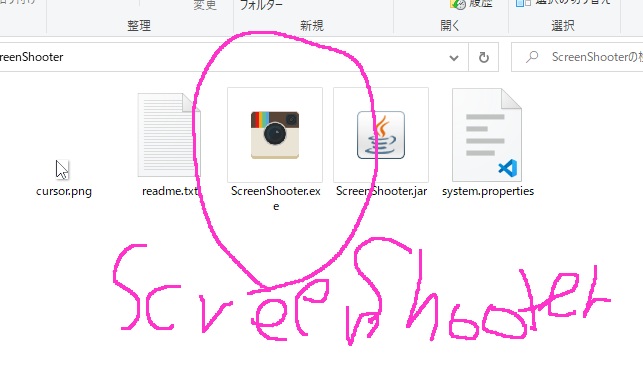The width and height of the screenshot is (643, 386).
Task: Click the ScreenShooter.exe file name label
Action: [x=276, y=198]
